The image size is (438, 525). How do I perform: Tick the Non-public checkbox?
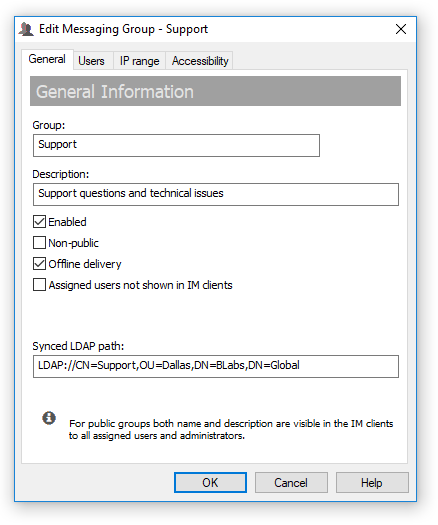click(39, 243)
